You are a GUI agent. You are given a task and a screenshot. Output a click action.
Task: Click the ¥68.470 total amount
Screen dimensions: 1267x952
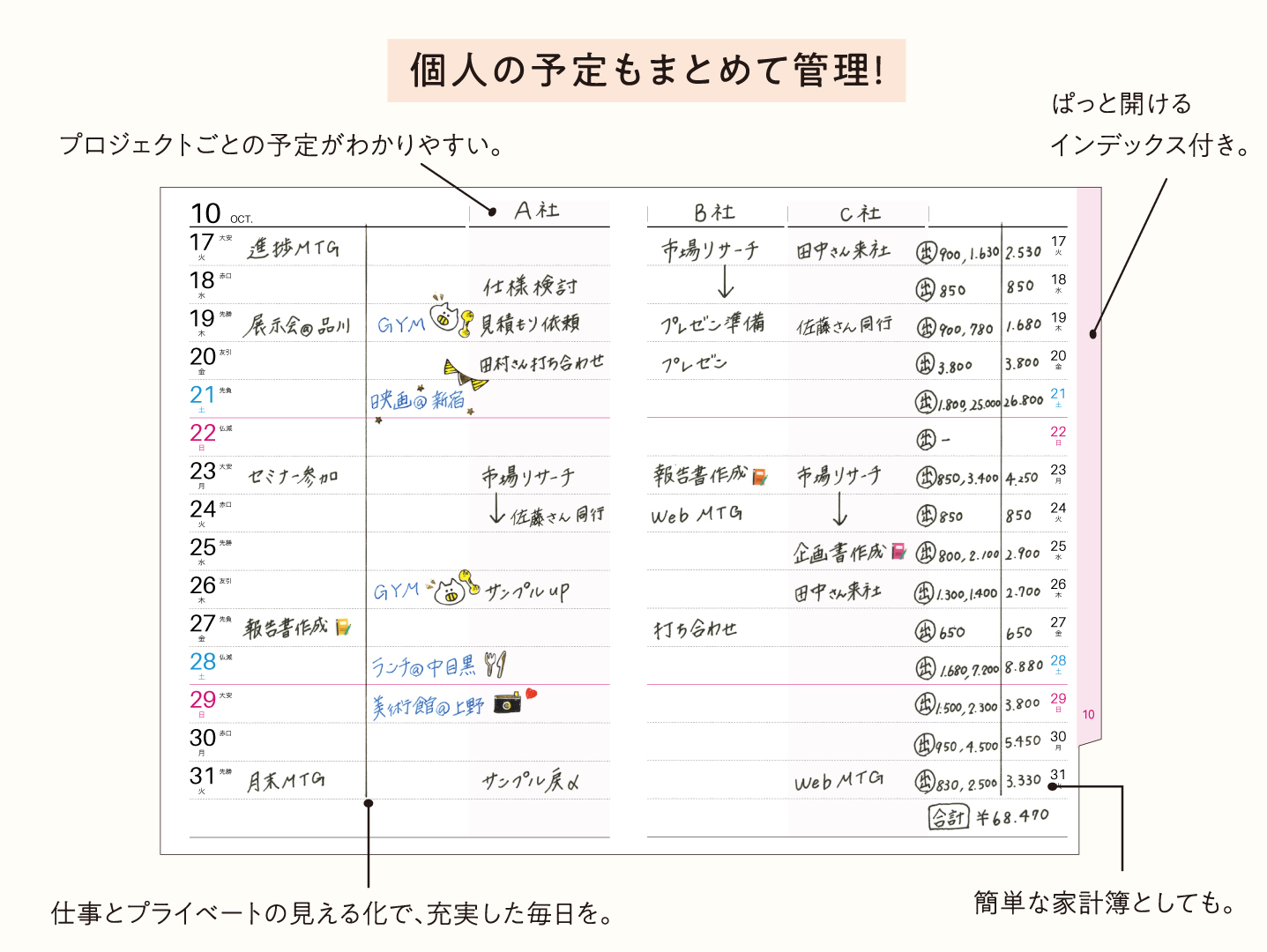pyautogui.click(x=1012, y=817)
